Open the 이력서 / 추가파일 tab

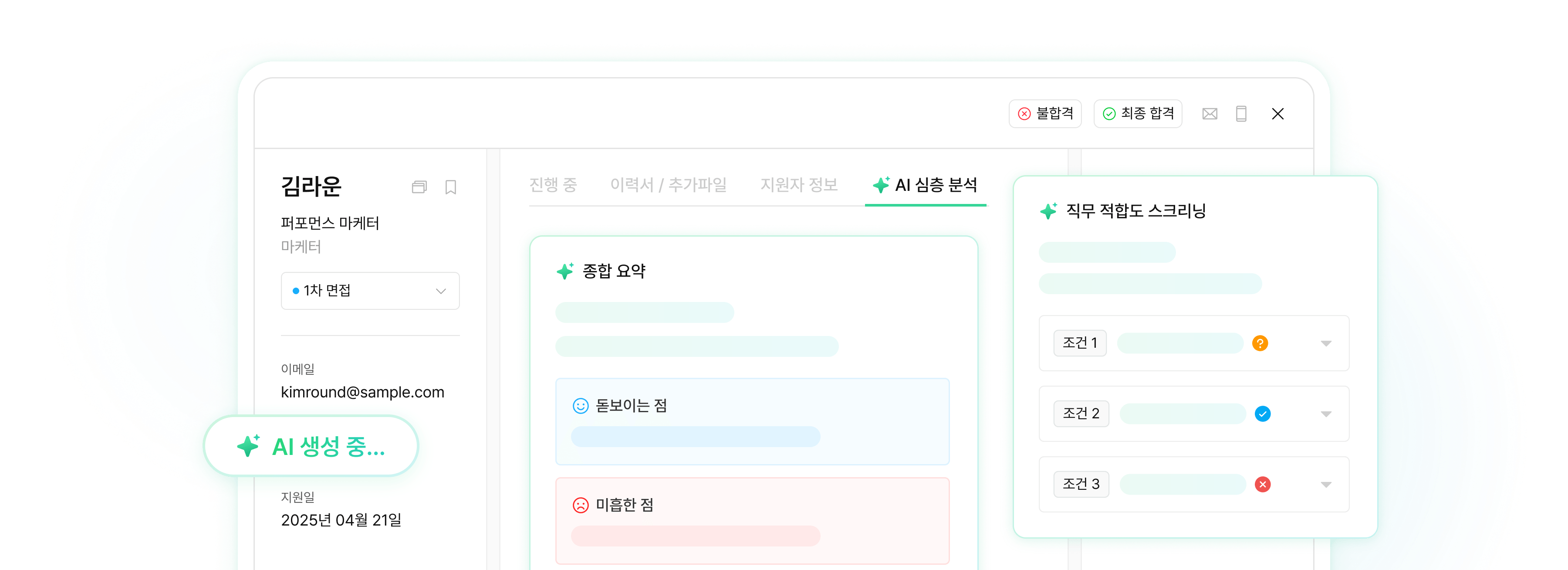tap(668, 185)
